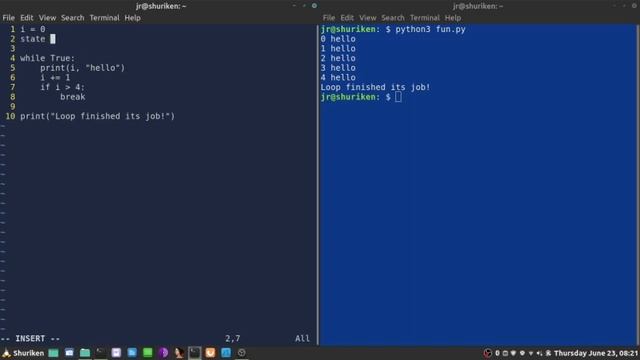The image size is (640, 360).
Task: Select the highlighted running terminal taskbar icon
Action: [x=195, y=353]
